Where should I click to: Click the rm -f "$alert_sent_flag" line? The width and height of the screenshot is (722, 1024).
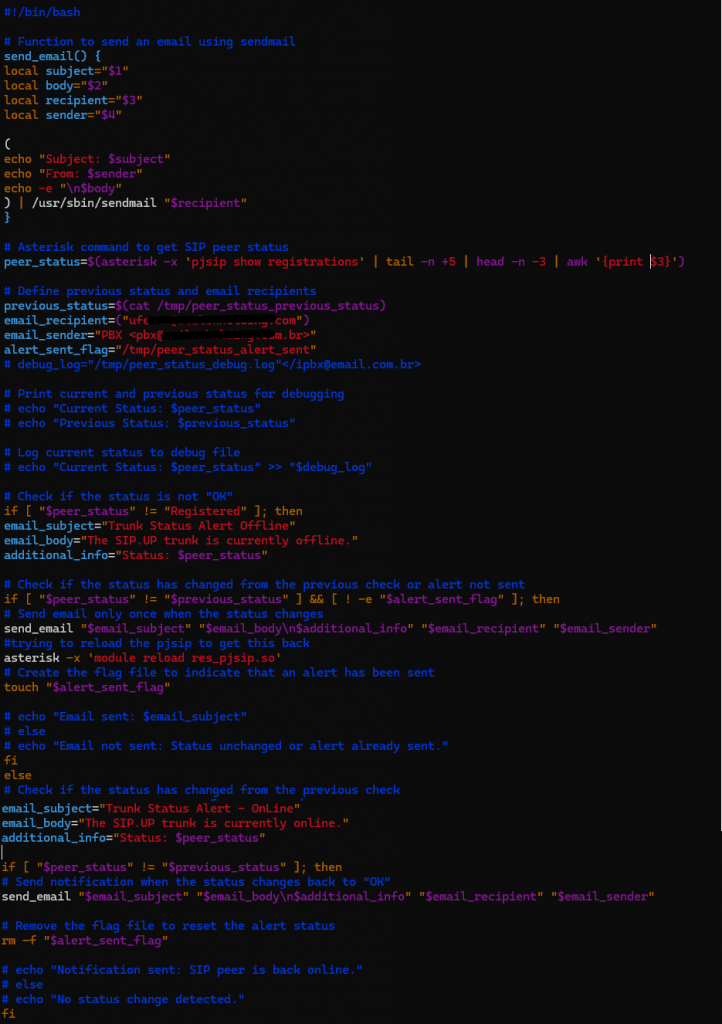click(x=84, y=940)
